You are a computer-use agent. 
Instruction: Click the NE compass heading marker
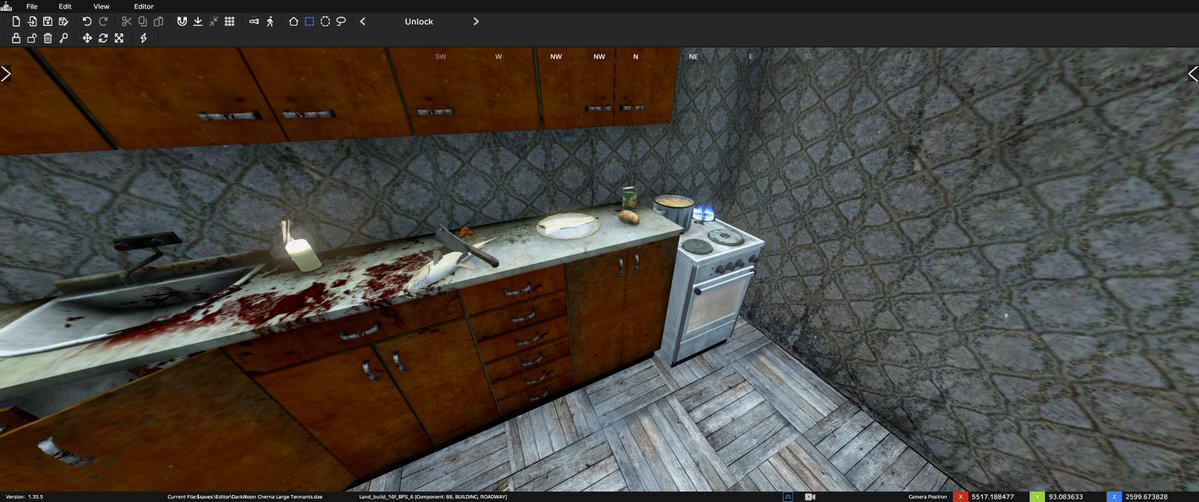coord(693,57)
